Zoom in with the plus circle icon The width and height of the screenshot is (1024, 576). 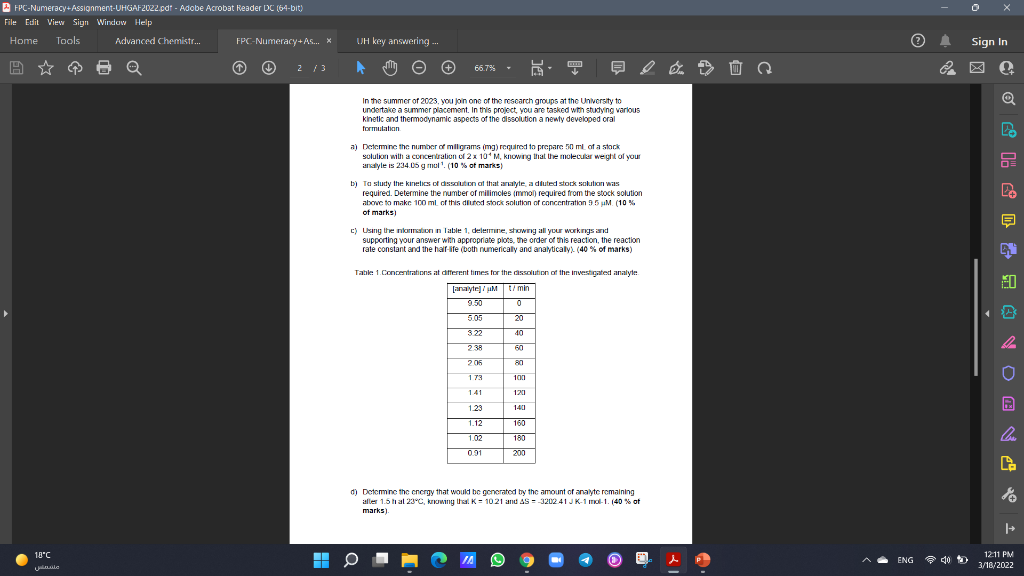pos(449,68)
